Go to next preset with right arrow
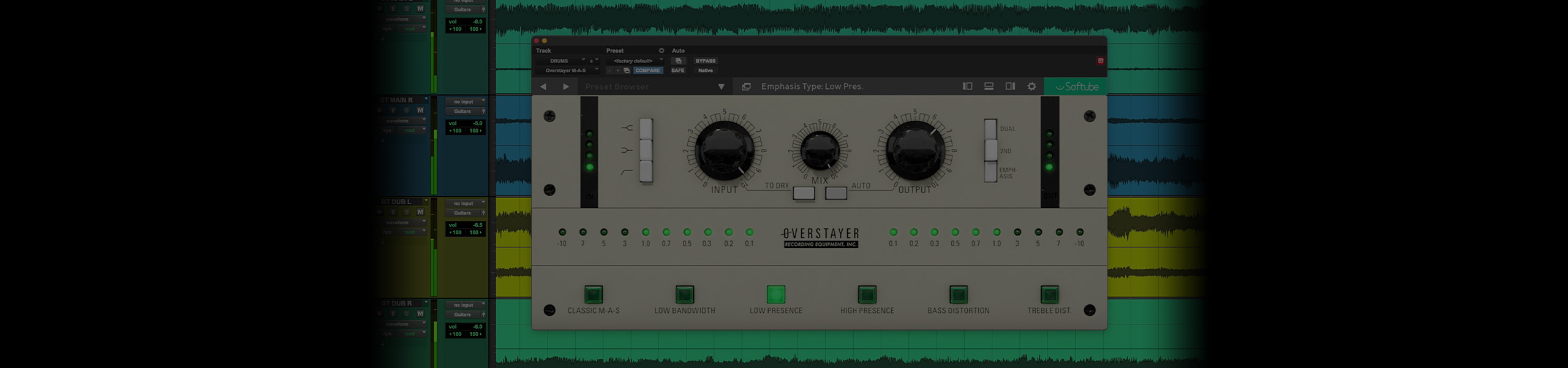 click(x=566, y=86)
